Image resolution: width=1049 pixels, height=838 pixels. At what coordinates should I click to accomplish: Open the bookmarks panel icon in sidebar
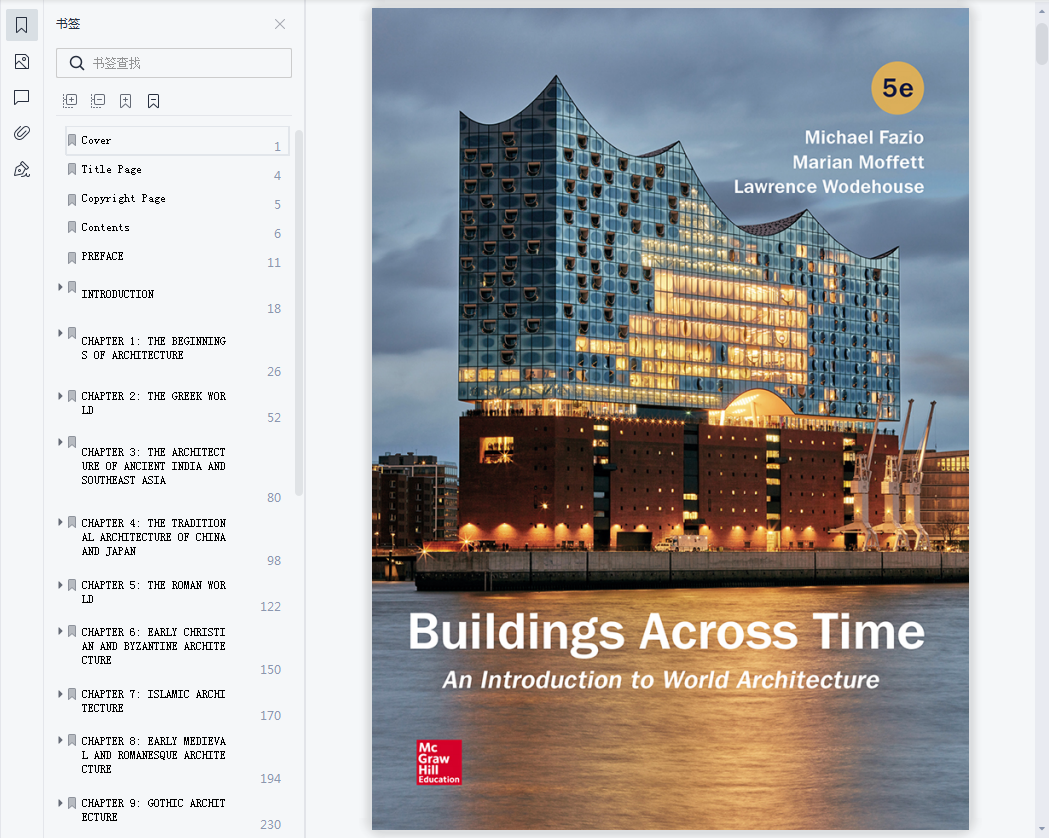pyautogui.click(x=22, y=26)
